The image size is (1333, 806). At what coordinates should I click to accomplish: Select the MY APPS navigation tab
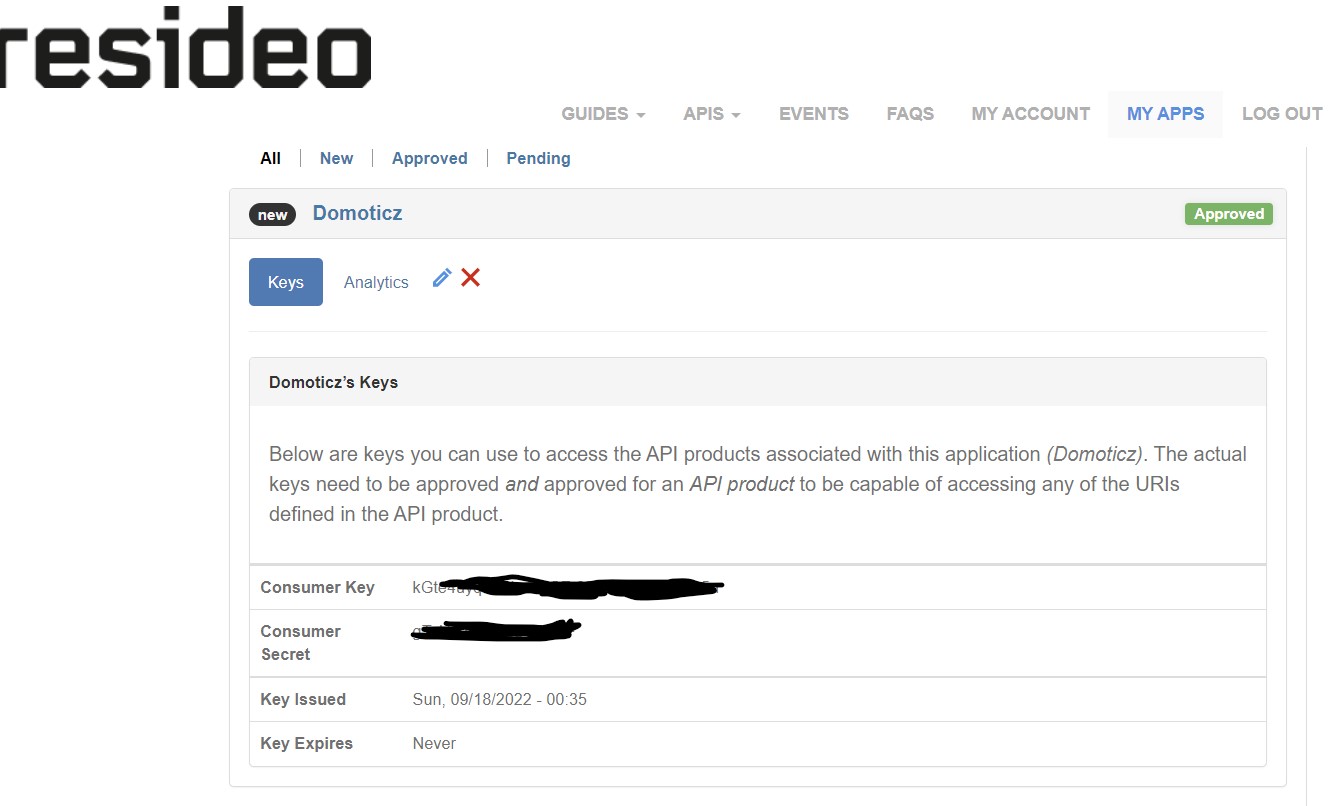(1165, 114)
